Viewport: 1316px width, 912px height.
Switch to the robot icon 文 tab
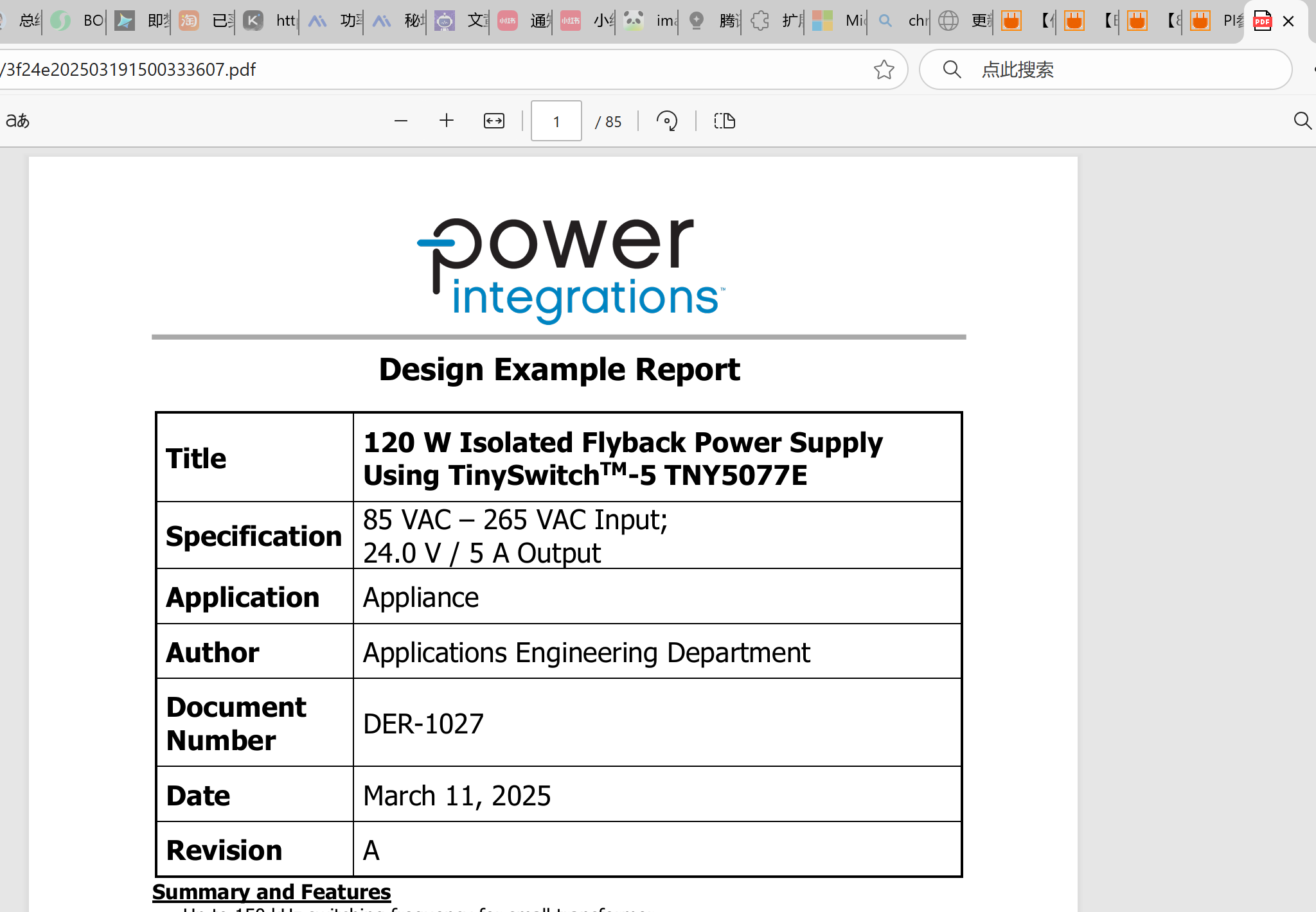click(461, 21)
